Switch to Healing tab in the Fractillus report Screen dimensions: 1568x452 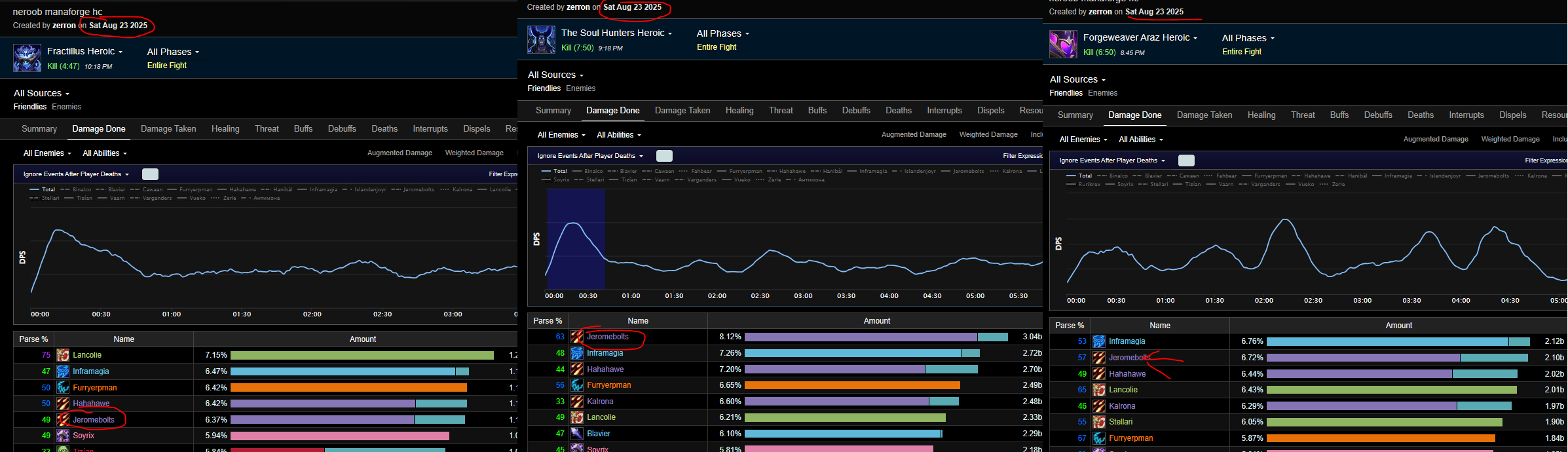coord(225,129)
